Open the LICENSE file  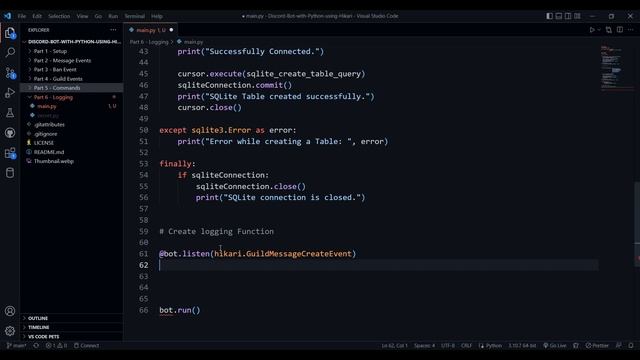[x=72, y=143]
